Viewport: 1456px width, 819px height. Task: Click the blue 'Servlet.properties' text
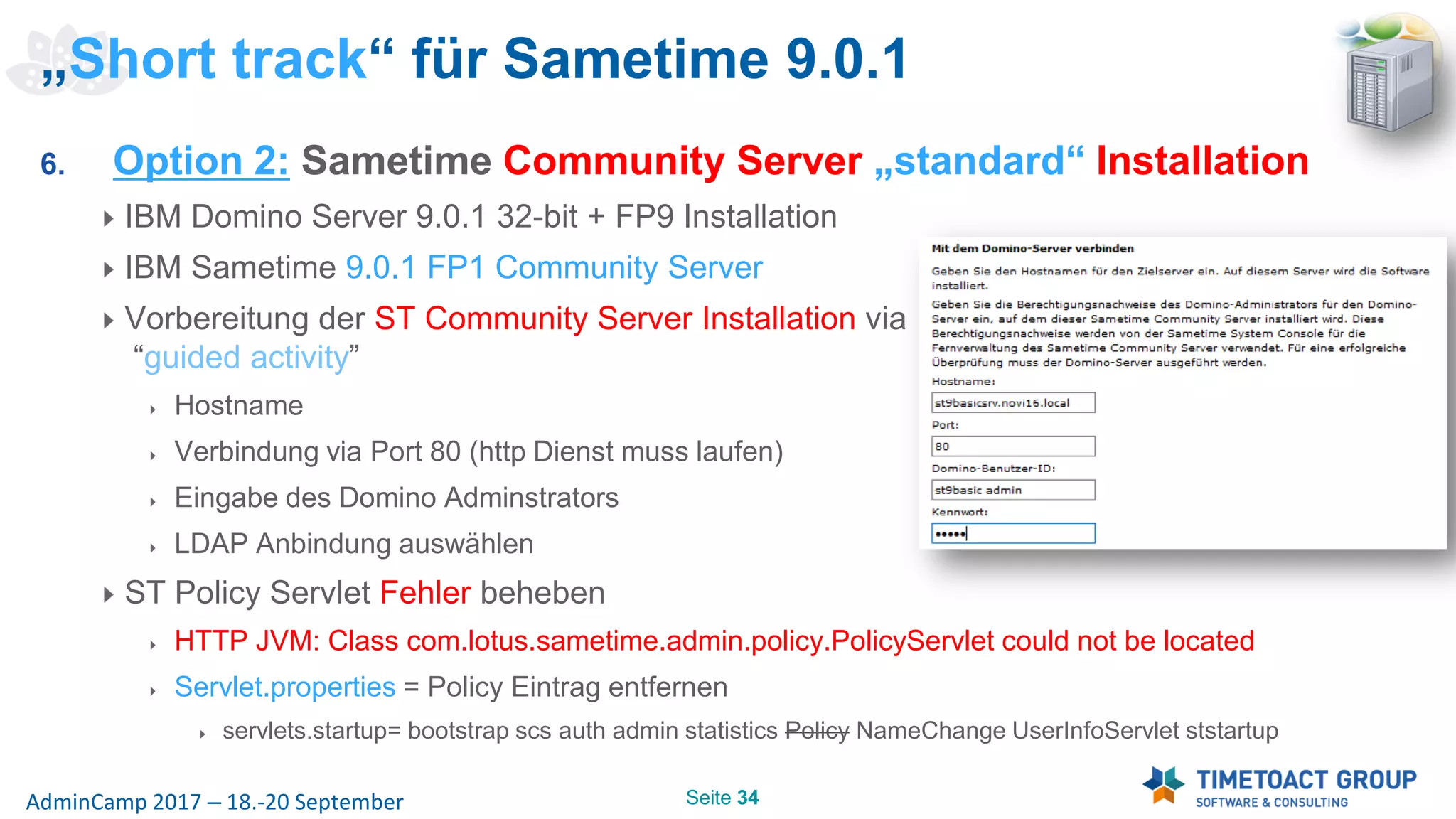[285, 687]
